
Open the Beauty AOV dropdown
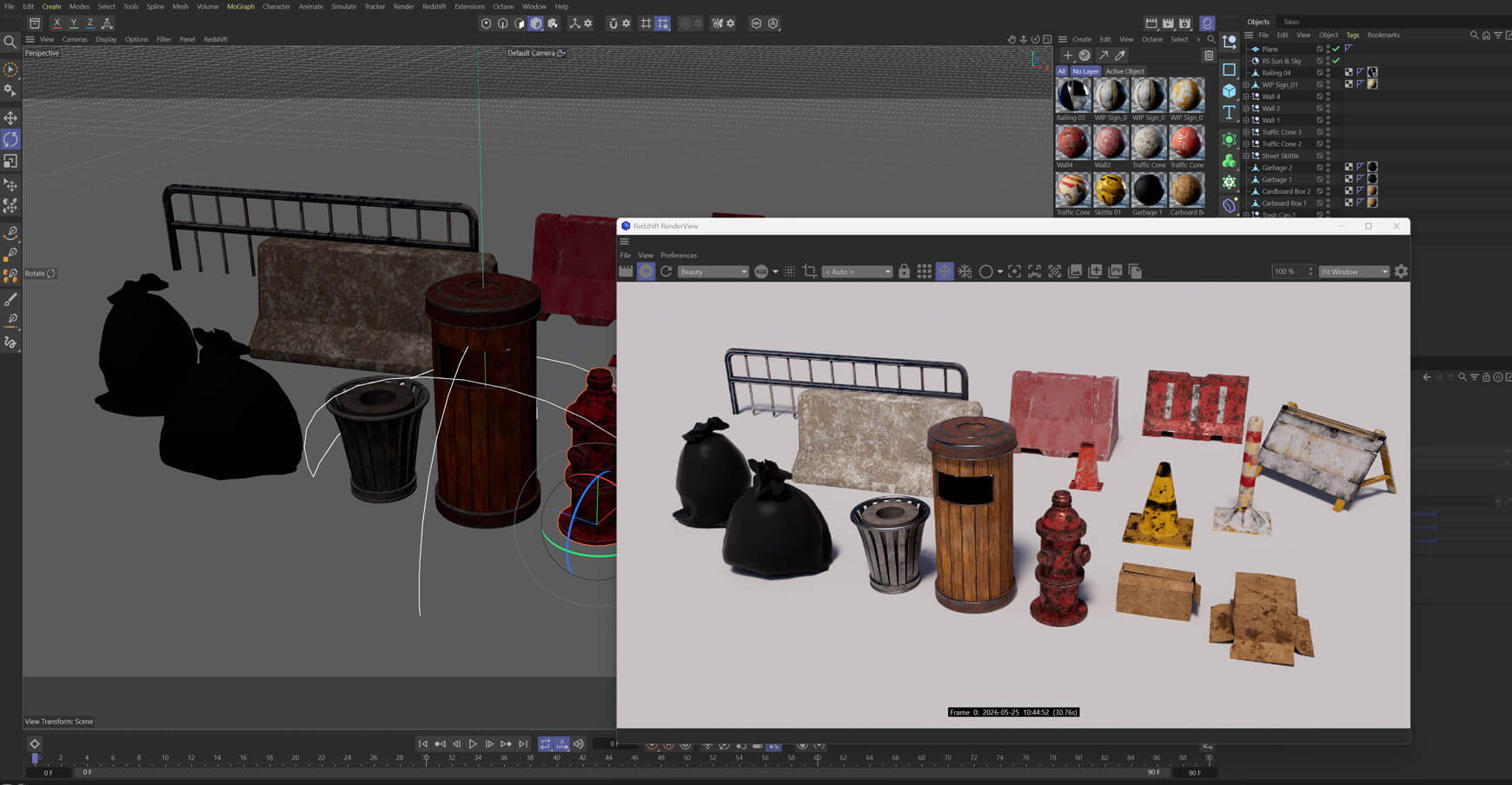point(713,271)
